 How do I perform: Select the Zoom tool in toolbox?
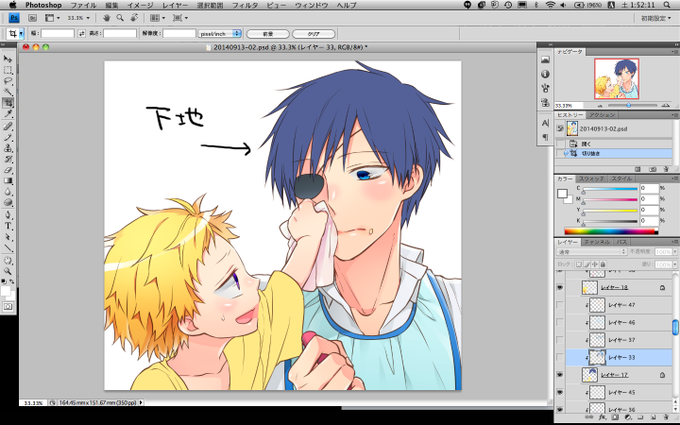click(x=8, y=271)
